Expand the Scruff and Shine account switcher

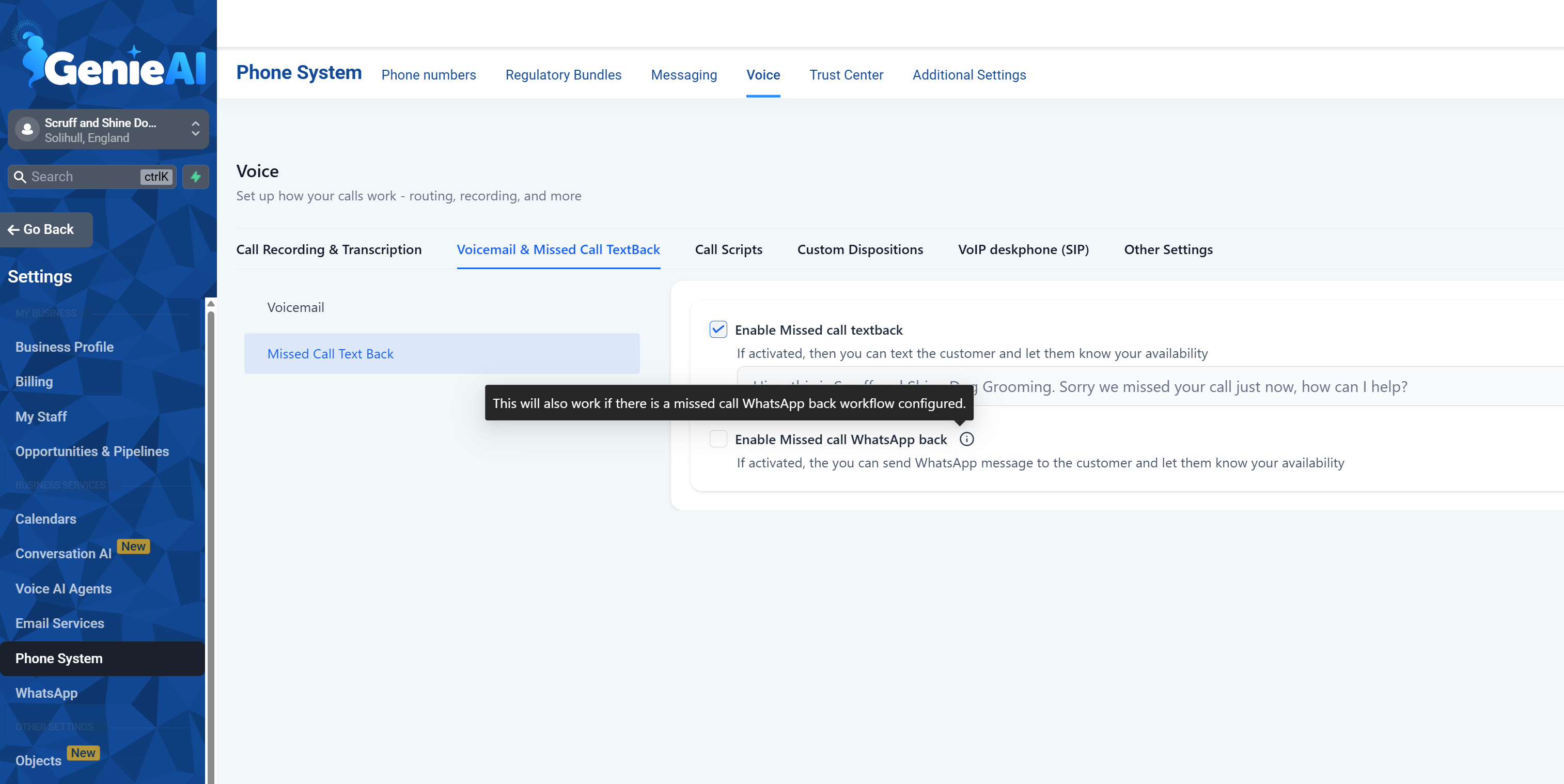pos(195,129)
